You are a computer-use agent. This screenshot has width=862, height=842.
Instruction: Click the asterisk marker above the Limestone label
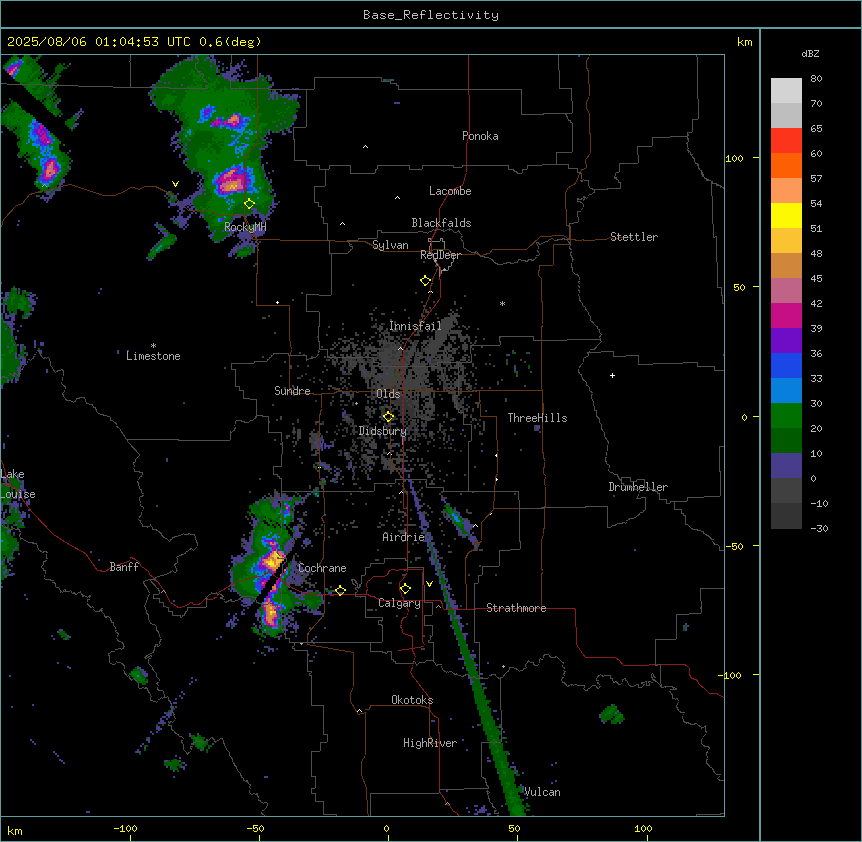click(153, 346)
